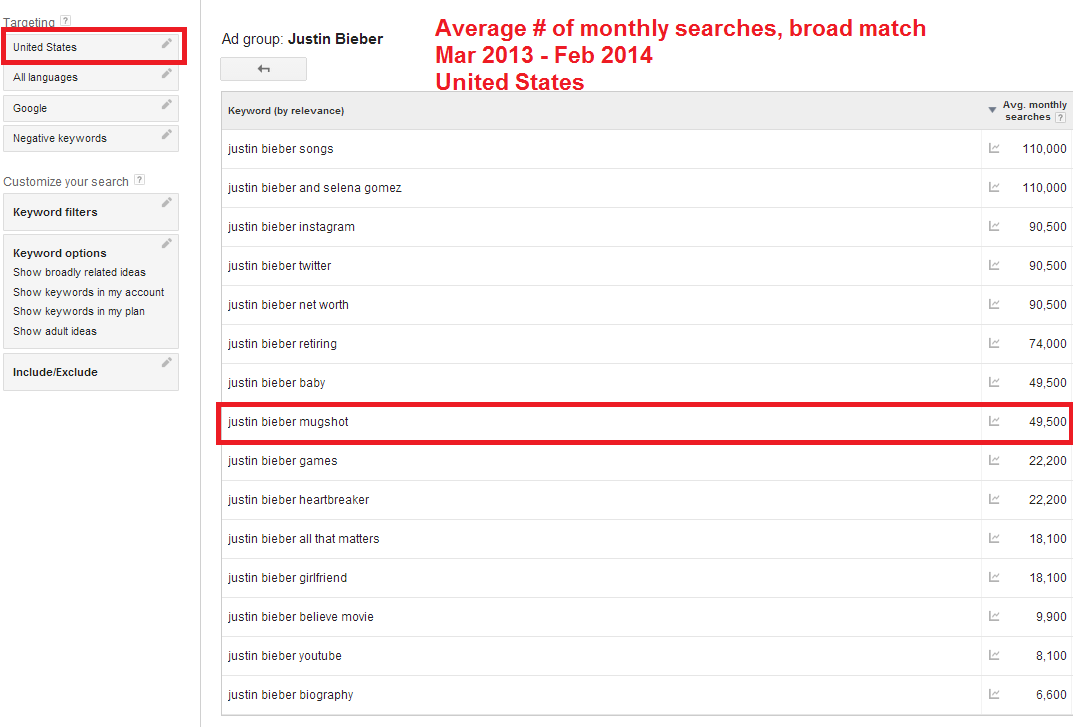Edit Keyword options pencil icon

[166, 244]
